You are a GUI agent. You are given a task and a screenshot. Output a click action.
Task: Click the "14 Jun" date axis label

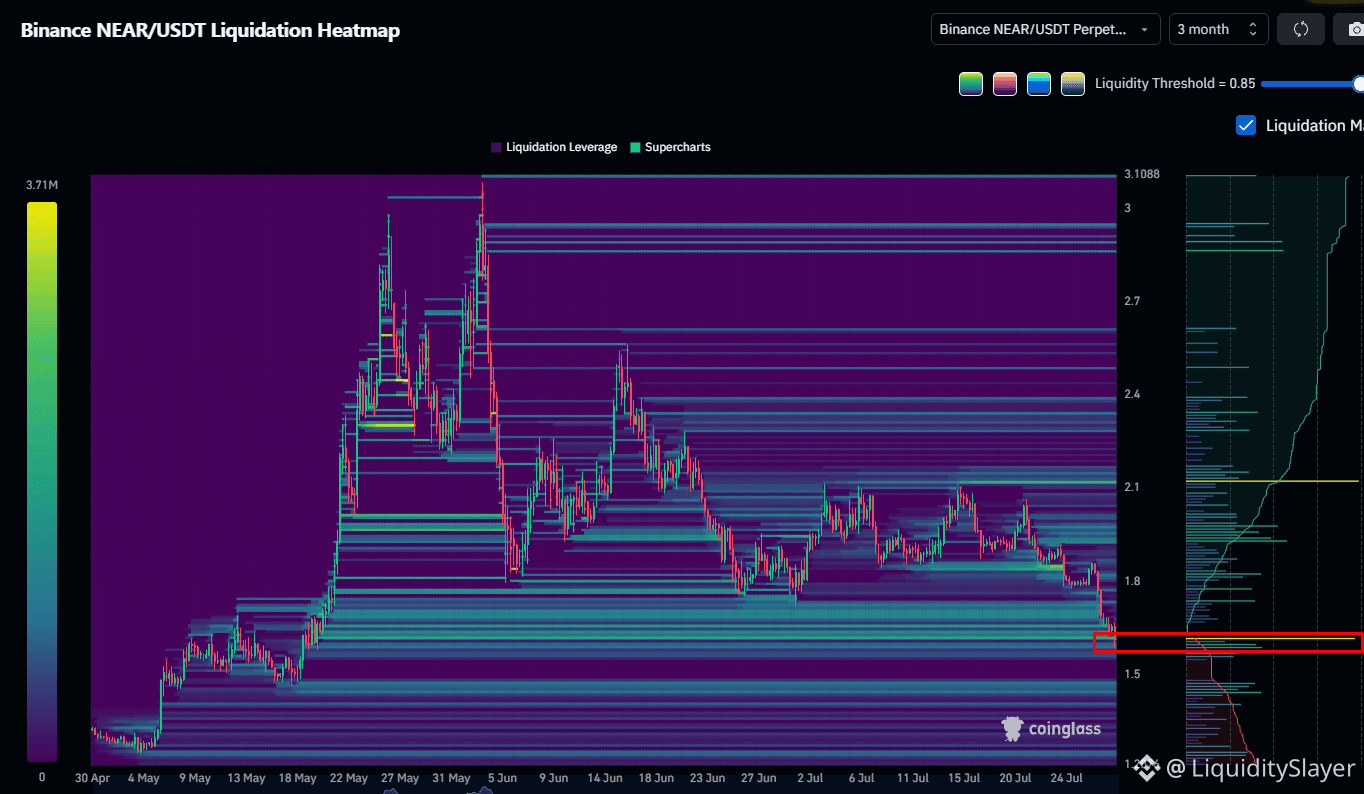605,778
